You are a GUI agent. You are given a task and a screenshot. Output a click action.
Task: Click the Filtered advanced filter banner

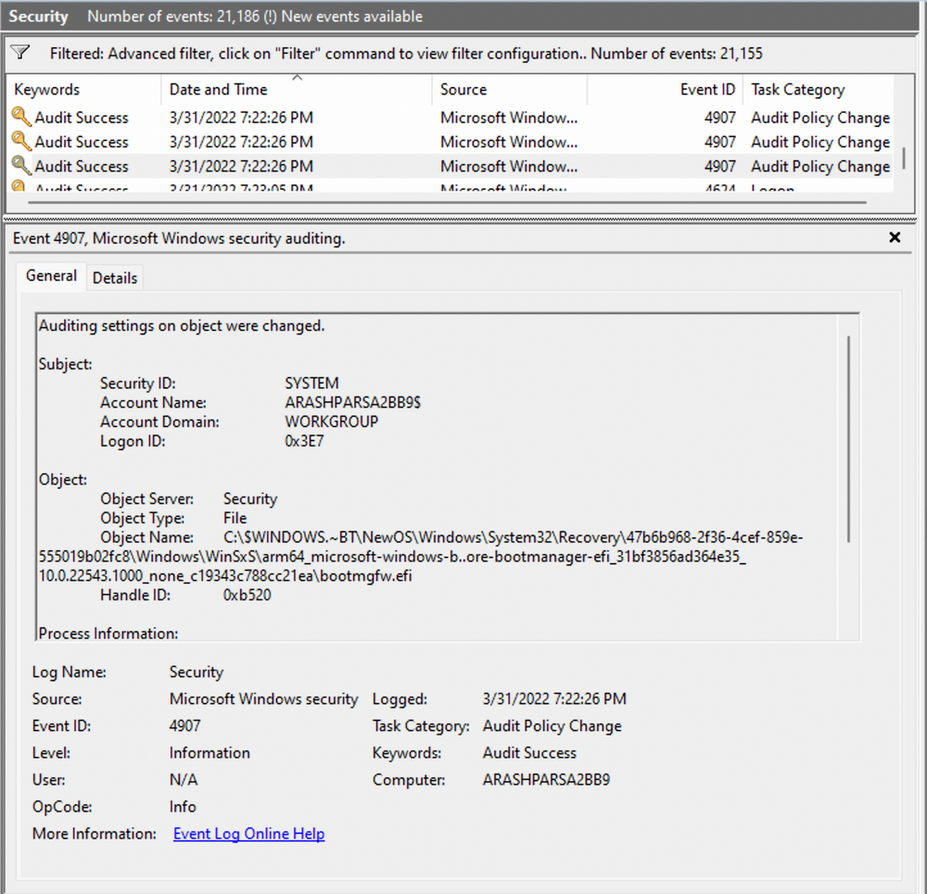400,54
